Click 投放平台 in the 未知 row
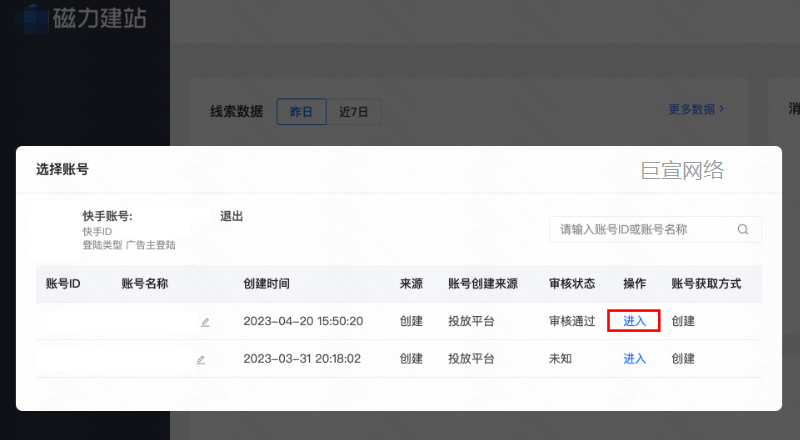 coord(471,359)
